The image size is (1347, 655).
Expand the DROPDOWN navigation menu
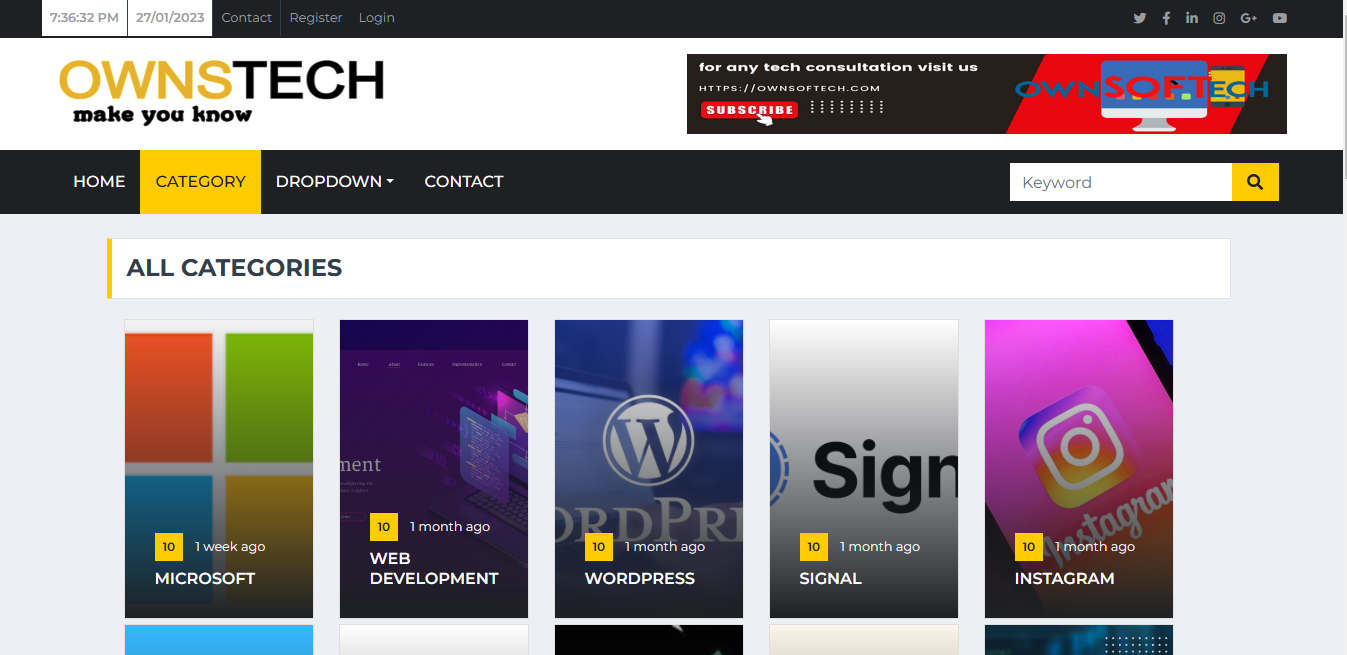(x=334, y=182)
